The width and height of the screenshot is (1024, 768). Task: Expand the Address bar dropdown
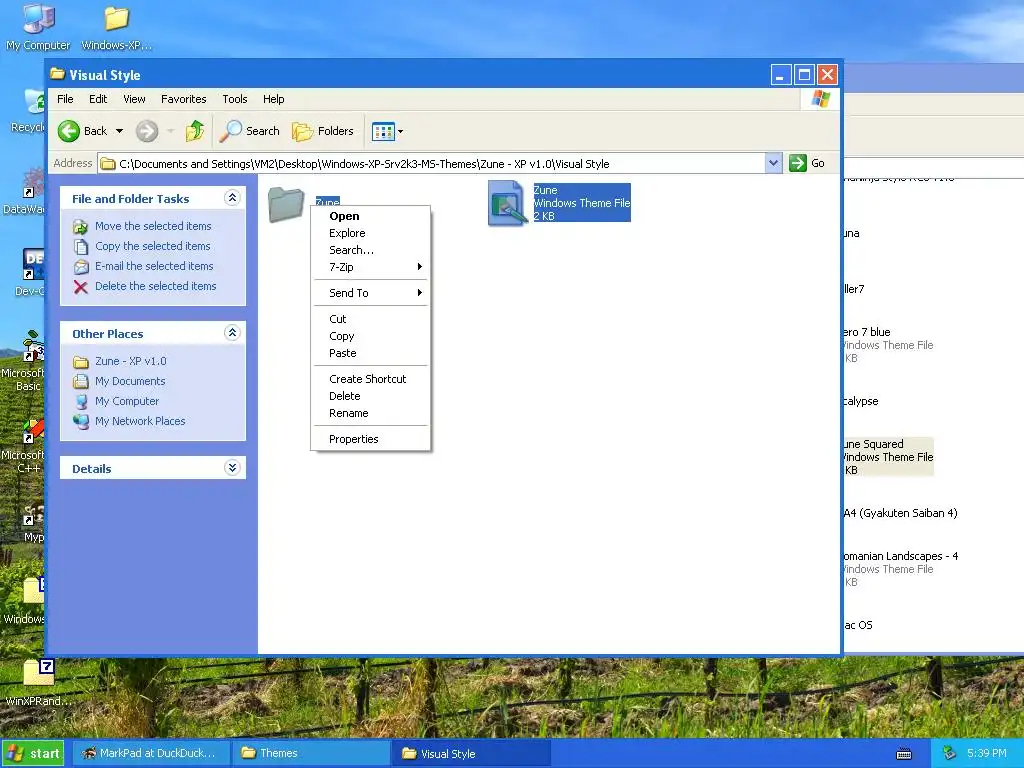tap(773, 163)
